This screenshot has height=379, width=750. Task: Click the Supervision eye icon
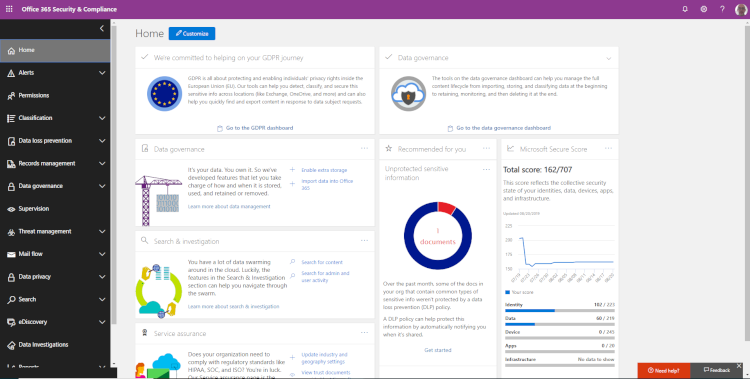point(11,209)
